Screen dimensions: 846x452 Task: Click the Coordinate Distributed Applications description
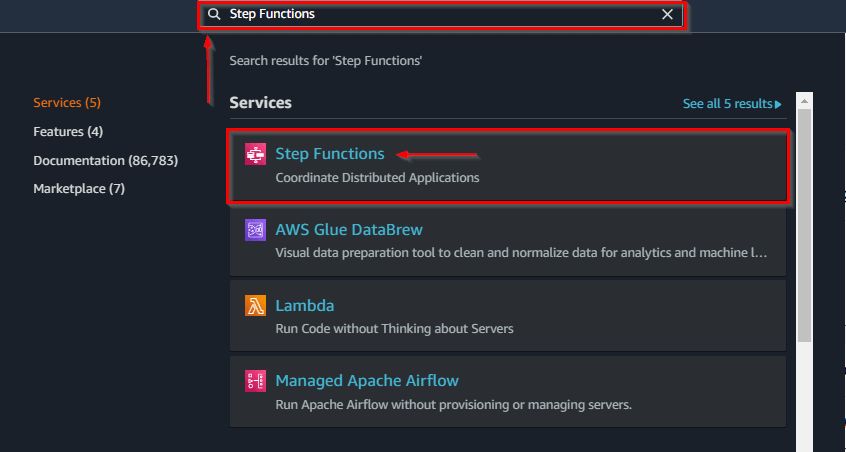[377, 178]
